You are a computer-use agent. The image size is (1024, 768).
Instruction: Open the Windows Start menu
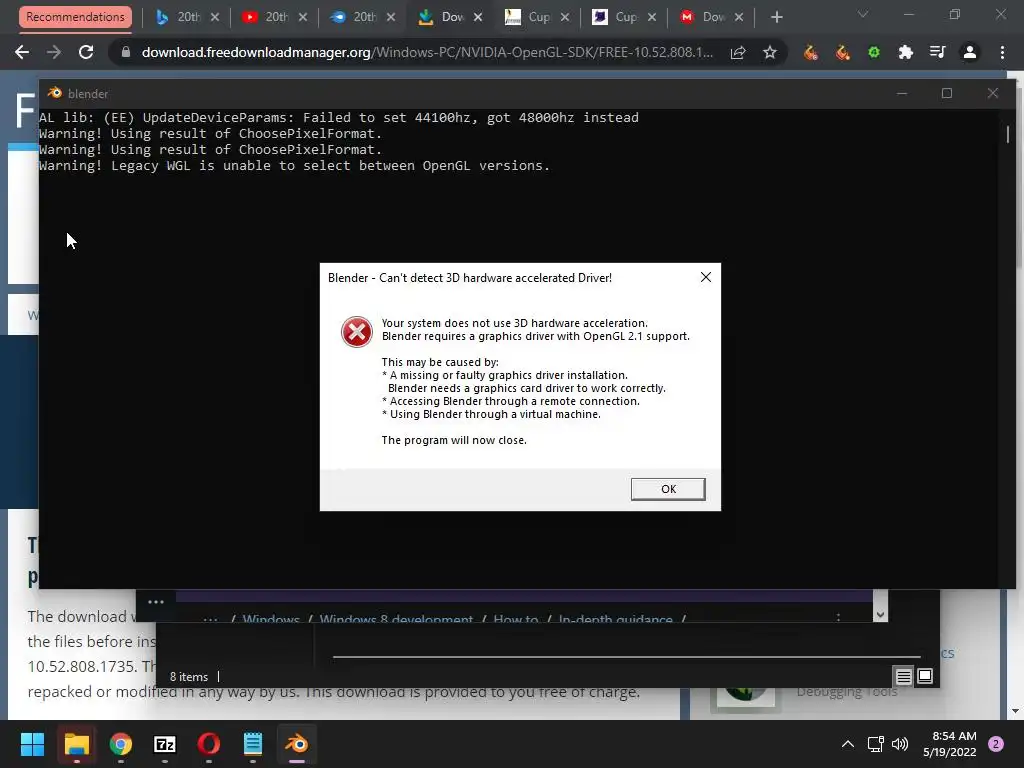(x=32, y=744)
